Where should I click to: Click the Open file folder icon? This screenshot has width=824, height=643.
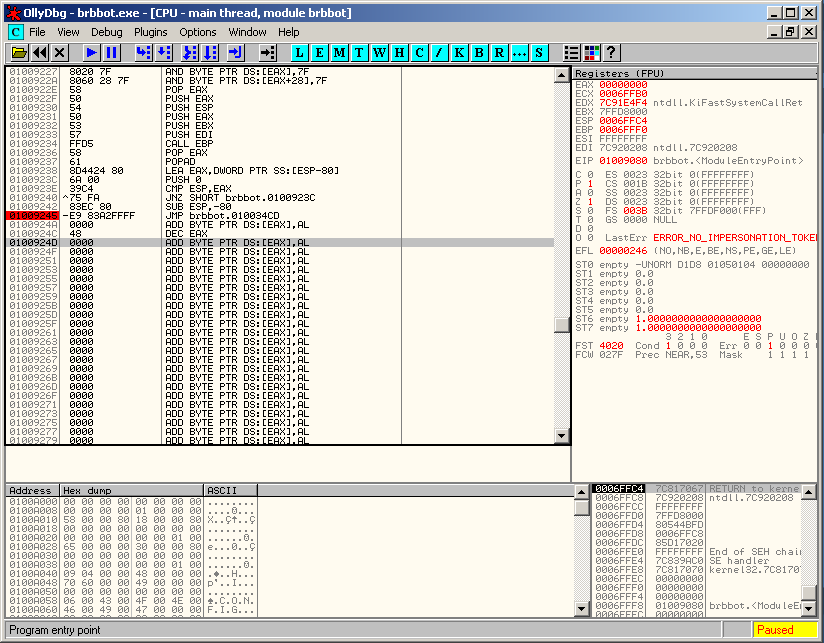19,52
